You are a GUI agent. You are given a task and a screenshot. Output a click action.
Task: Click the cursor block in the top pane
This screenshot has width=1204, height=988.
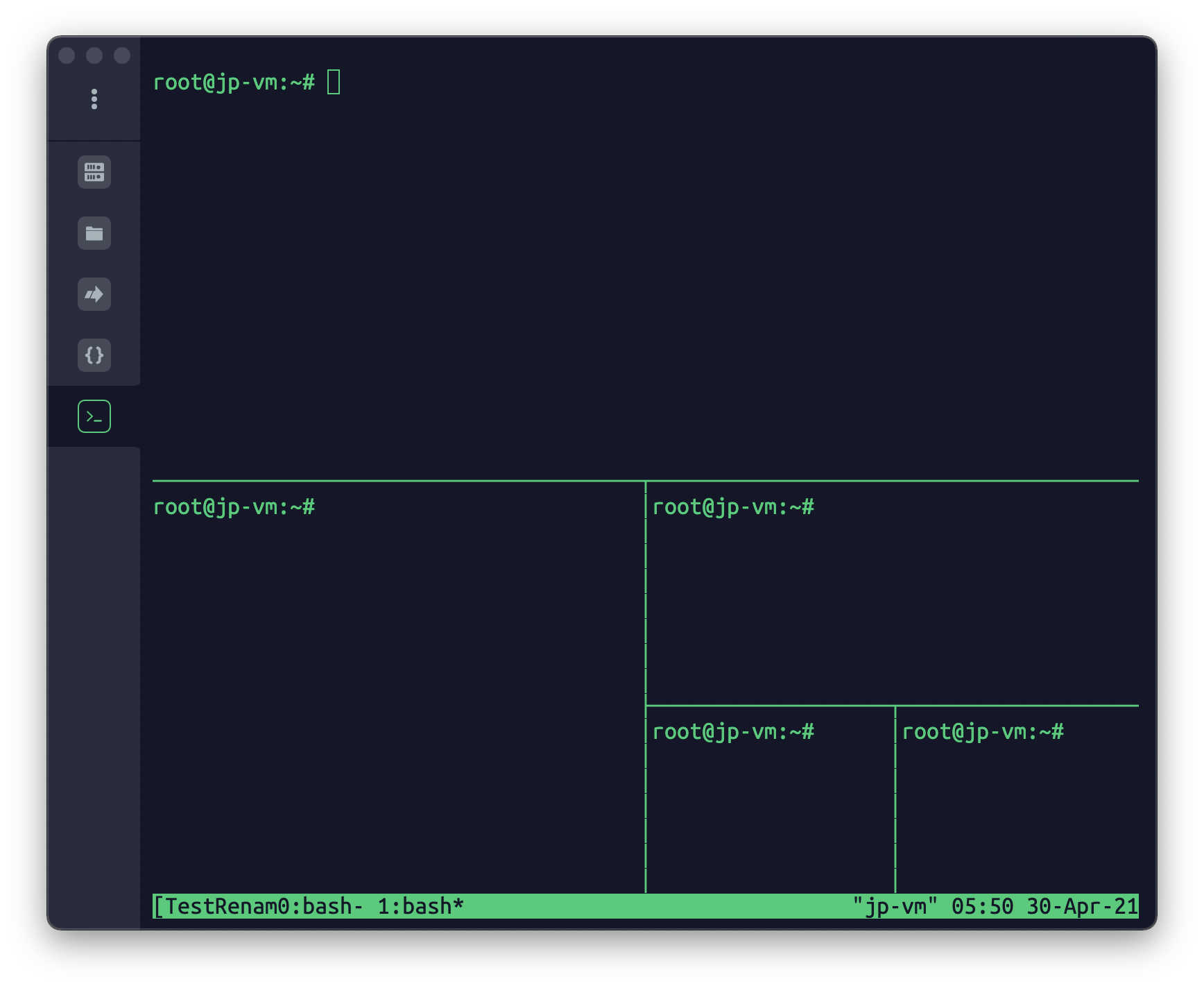tap(334, 83)
